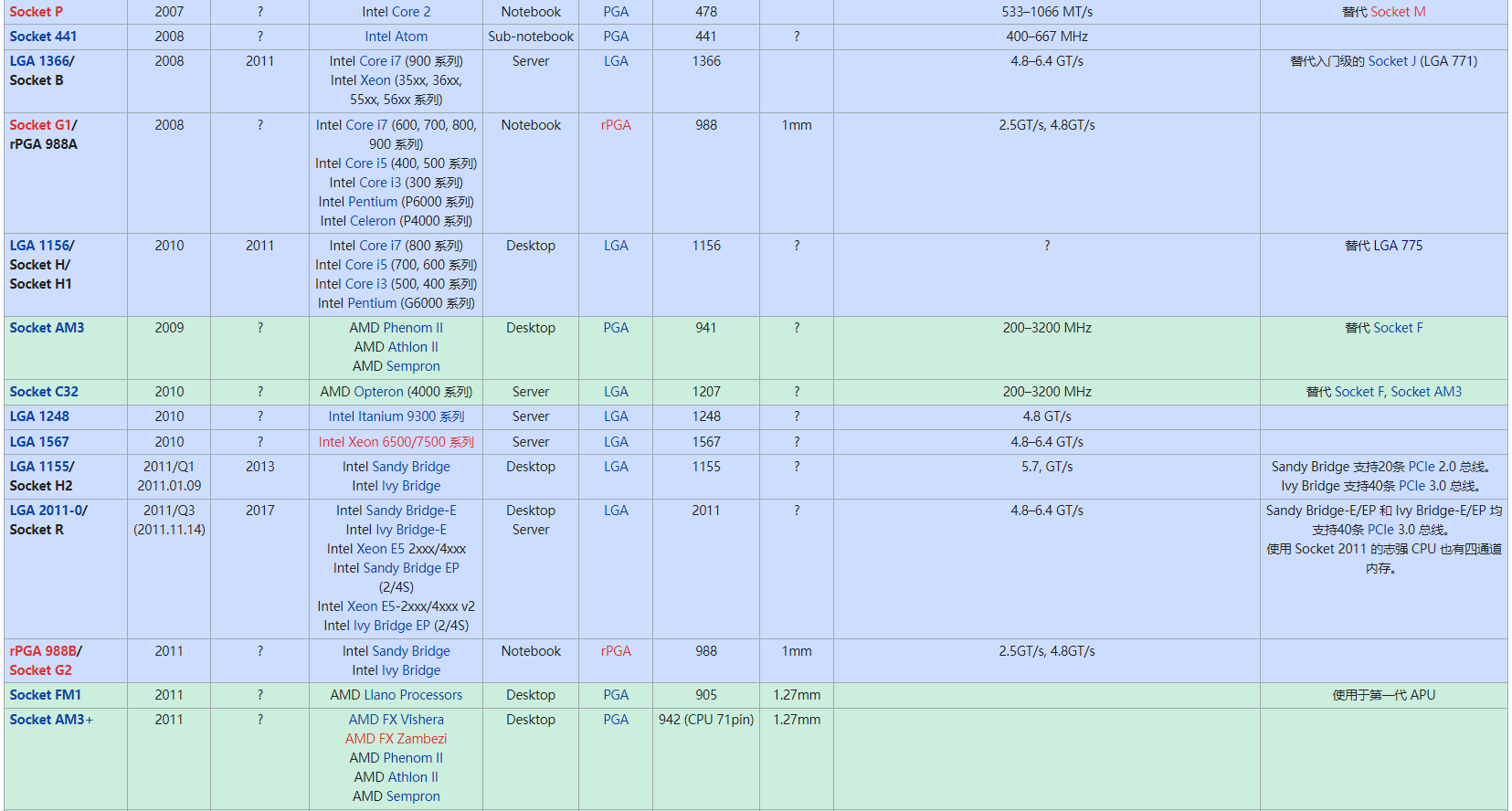
Task: Open Sandy Bridge link in LGA 1155 row
Action: pos(411,467)
